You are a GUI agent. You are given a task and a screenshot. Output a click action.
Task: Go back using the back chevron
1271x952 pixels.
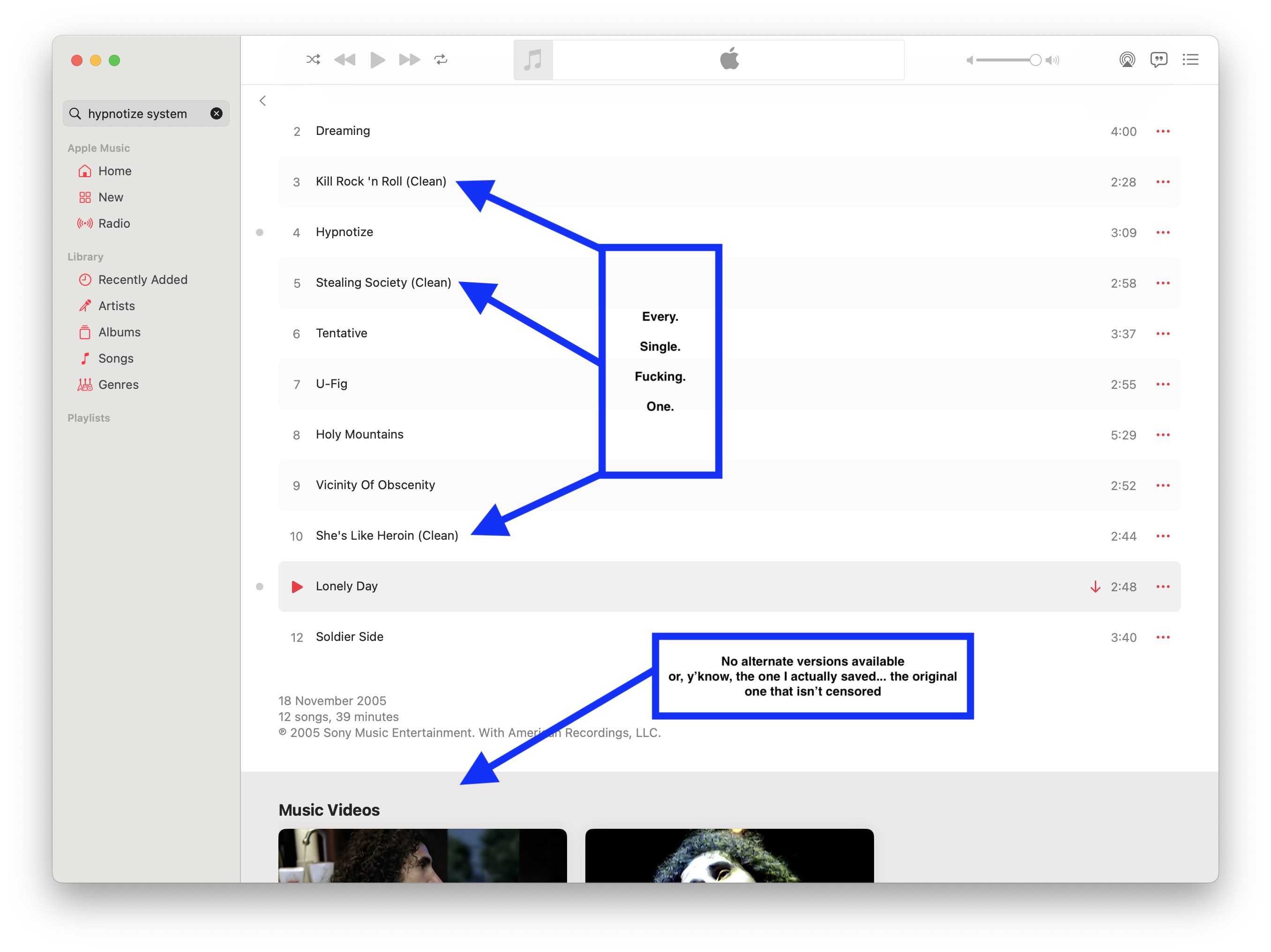point(262,101)
